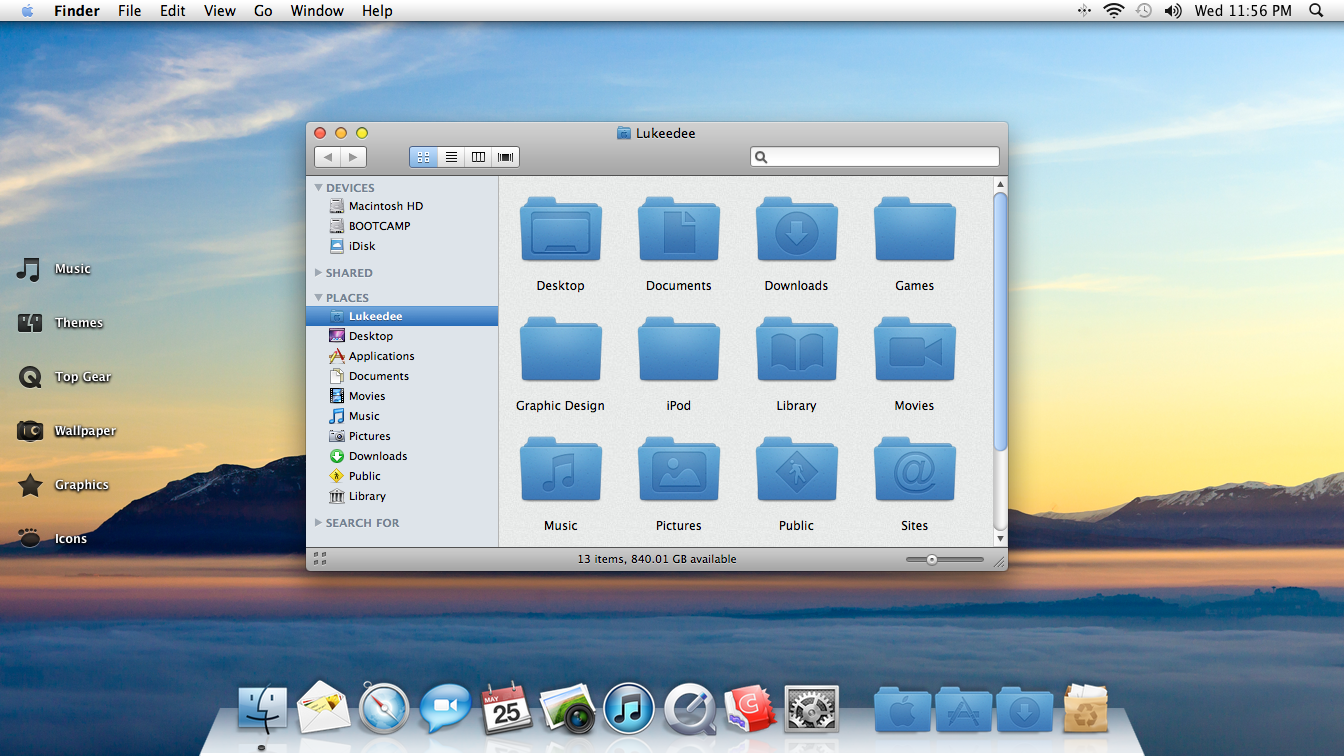Open the Music folder icon in file grid
Viewport: 1344px width, 756px height.
click(560, 469)
